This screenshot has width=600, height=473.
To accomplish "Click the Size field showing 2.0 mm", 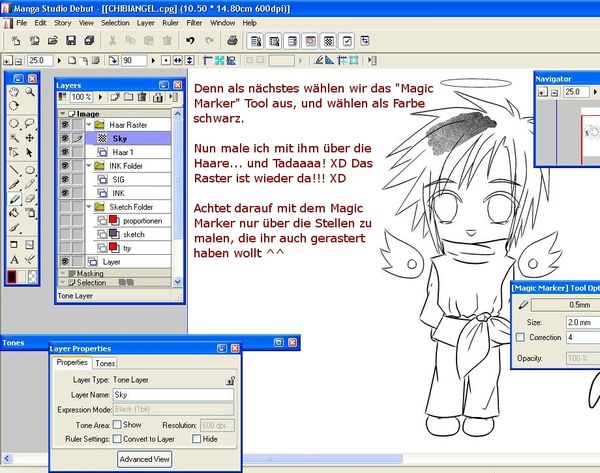I will click(x=583, y=322).
